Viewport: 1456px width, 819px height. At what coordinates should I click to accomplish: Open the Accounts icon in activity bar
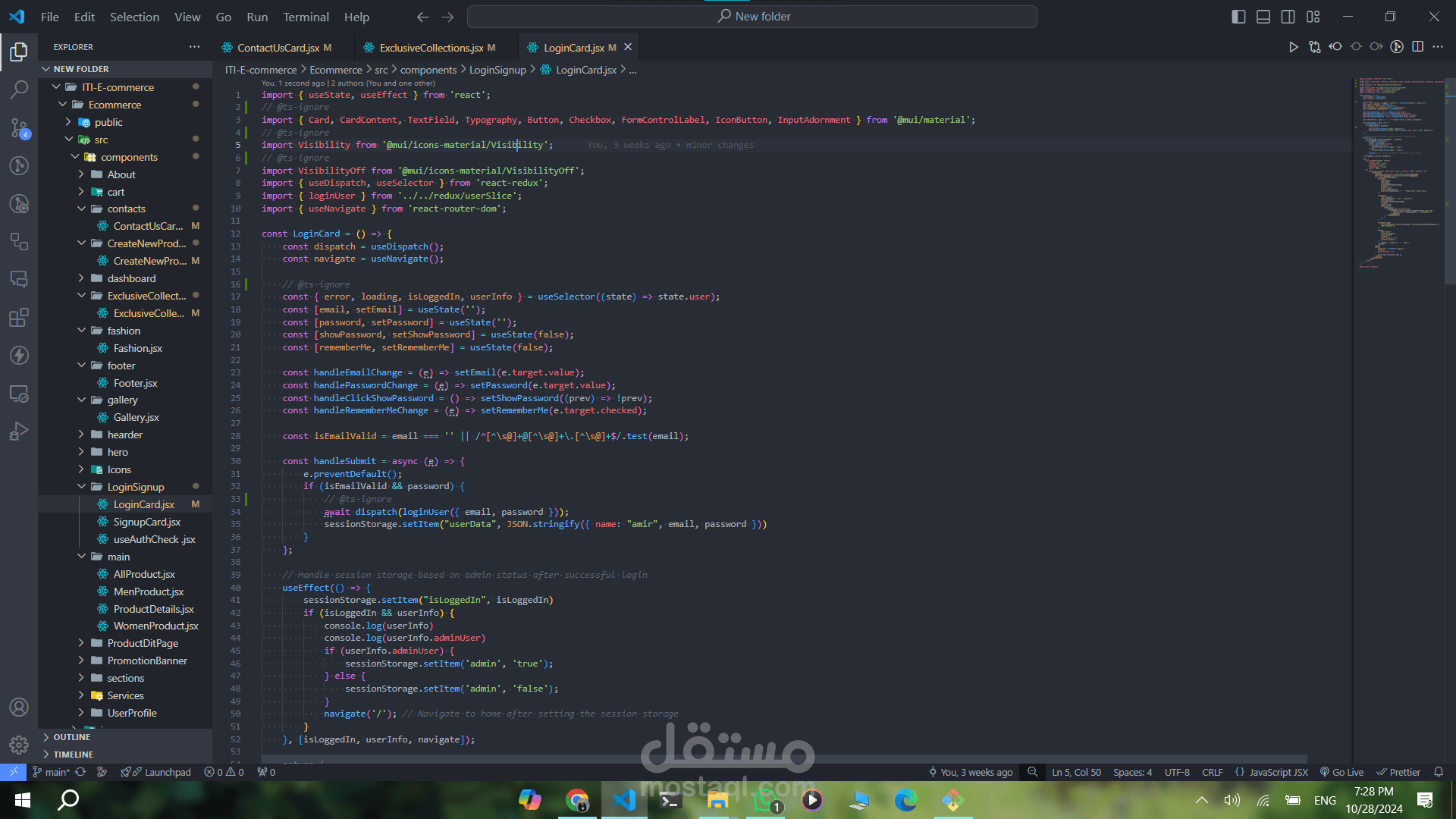click(x=19, y=707)
